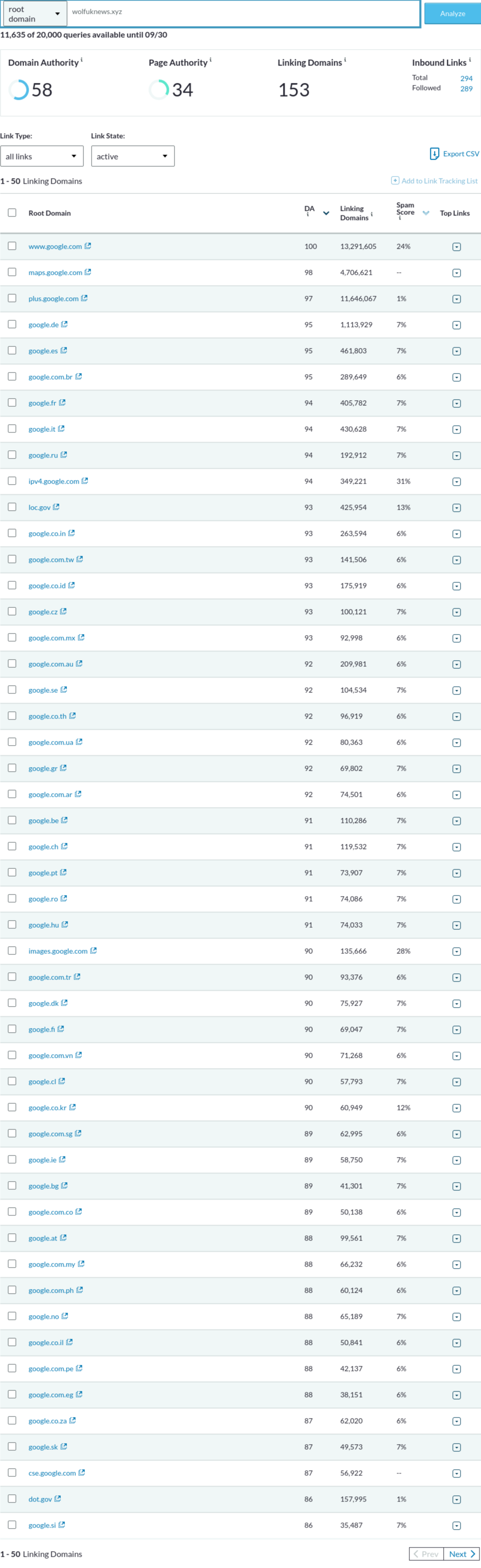Open the images.google.com domain link
This screenshot has width=481, height=1568.
tap(58, 951)
